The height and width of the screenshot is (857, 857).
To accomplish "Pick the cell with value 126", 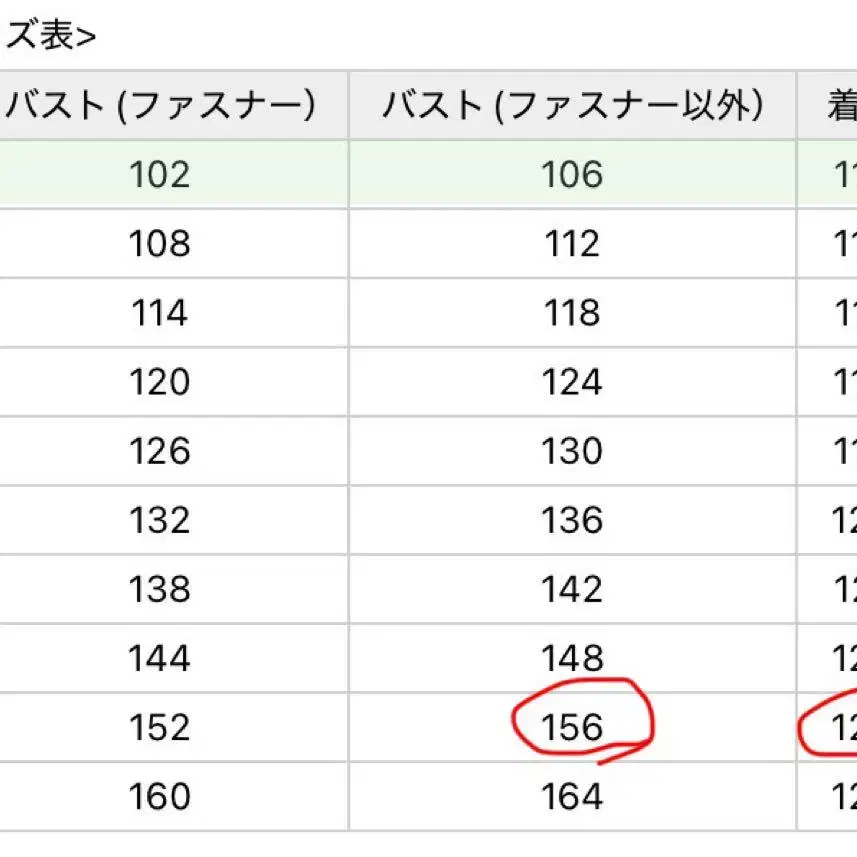I will coord(160,451).
